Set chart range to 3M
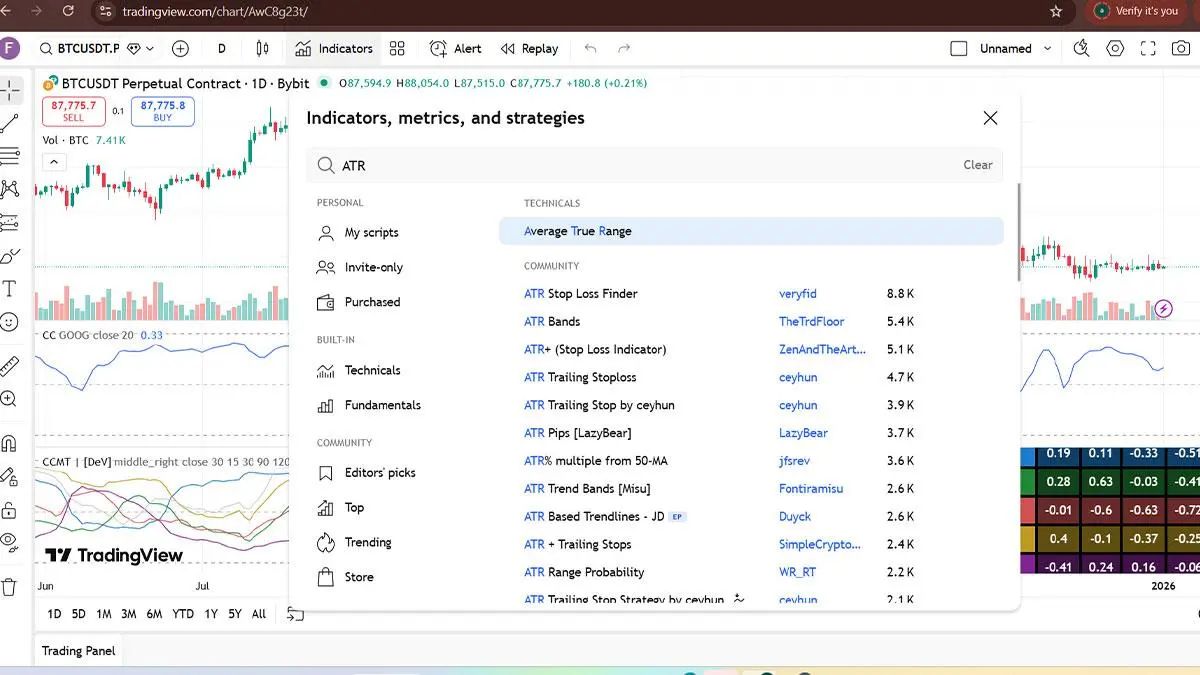This screenshot has height=675, width=1200. pyautogui.click(x=129, y=614)
